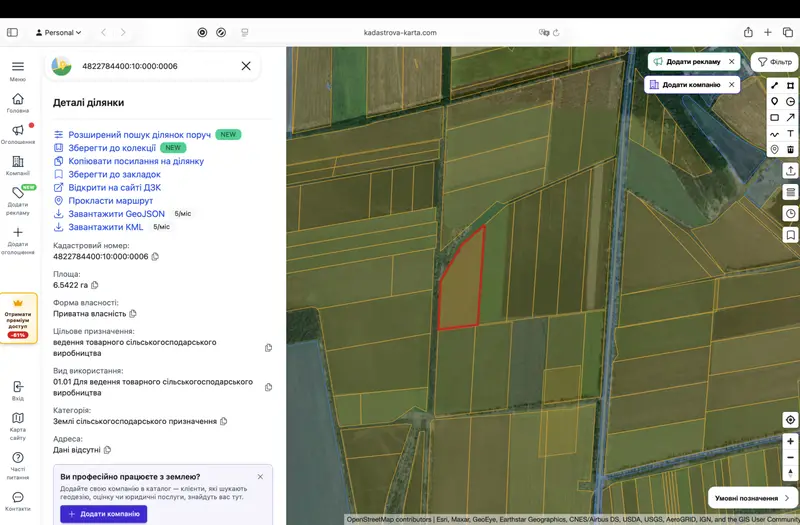Copy Категорія land category value

(223, 421)
